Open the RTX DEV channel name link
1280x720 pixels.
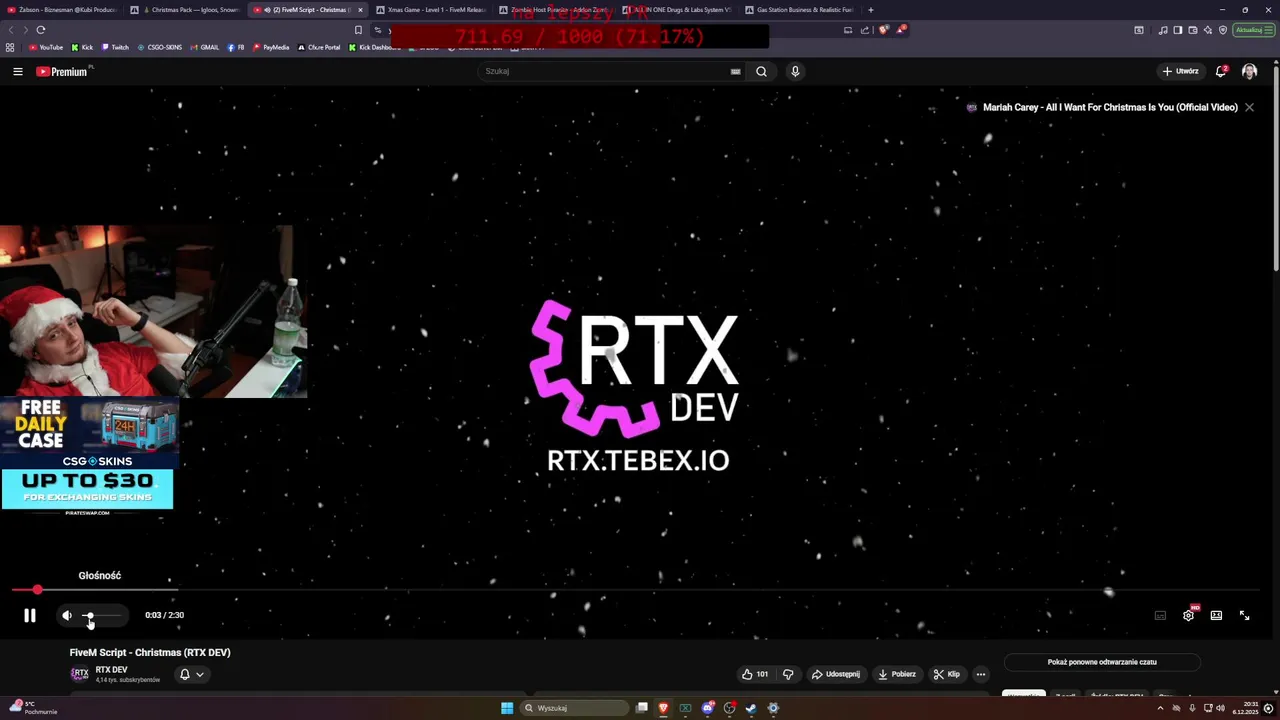pos(111,670)
